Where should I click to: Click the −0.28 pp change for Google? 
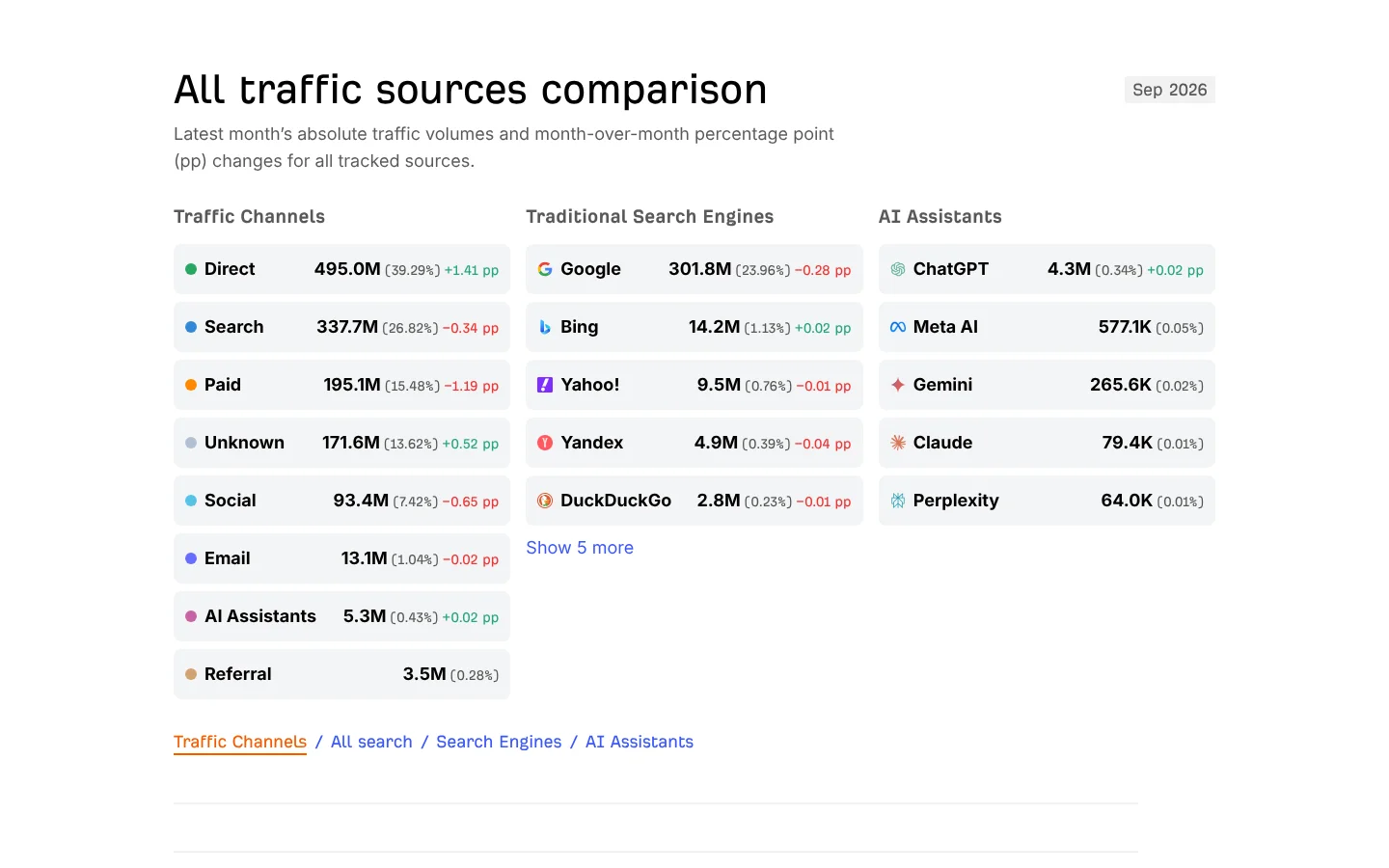(823, 270)
